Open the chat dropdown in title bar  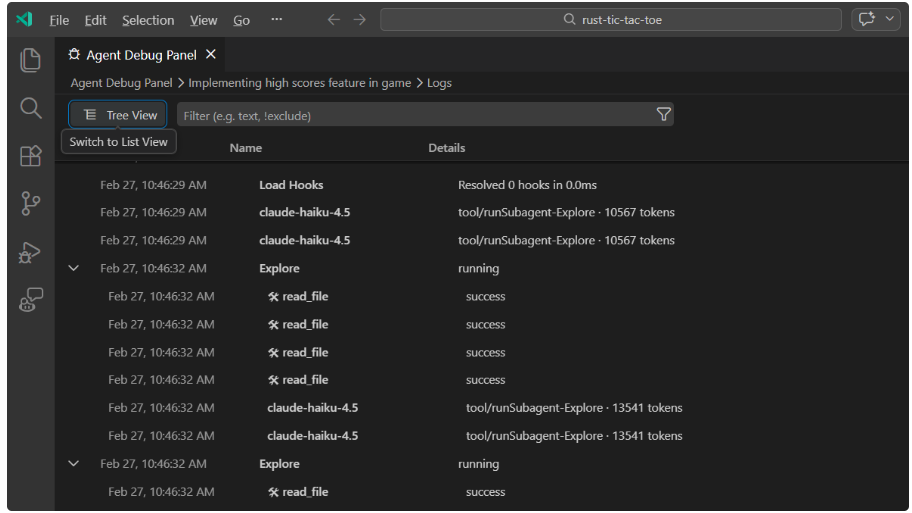pos(890,20)
